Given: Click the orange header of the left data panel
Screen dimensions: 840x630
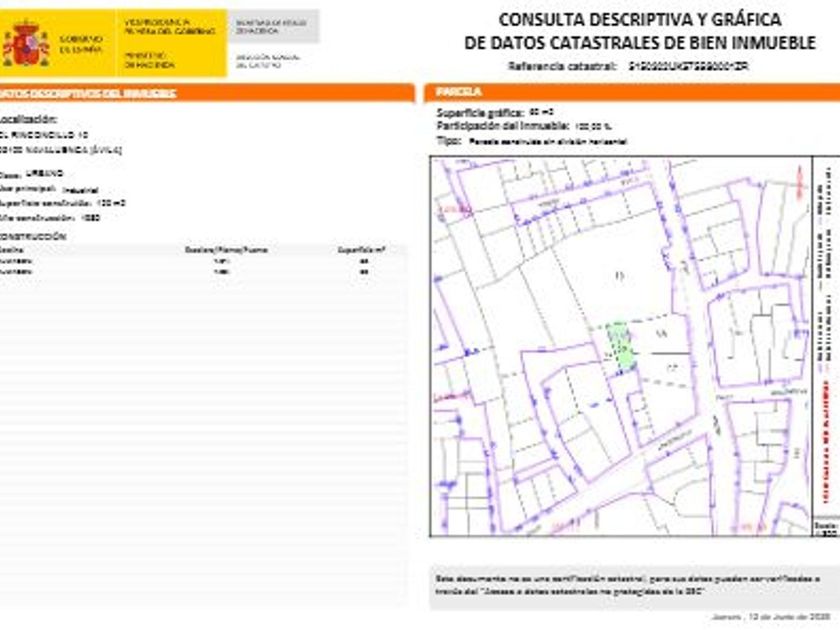Looking at the screenshot, I should click(207, 93).
